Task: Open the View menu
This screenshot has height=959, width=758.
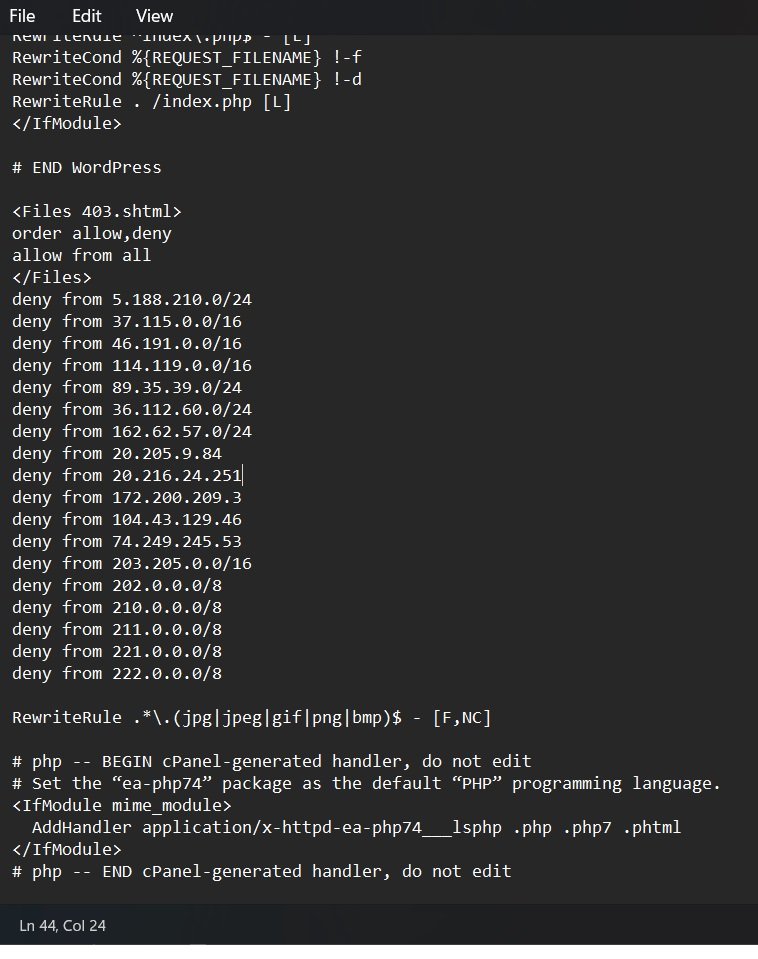Action: pyautogui.click(x=153, y=16)
